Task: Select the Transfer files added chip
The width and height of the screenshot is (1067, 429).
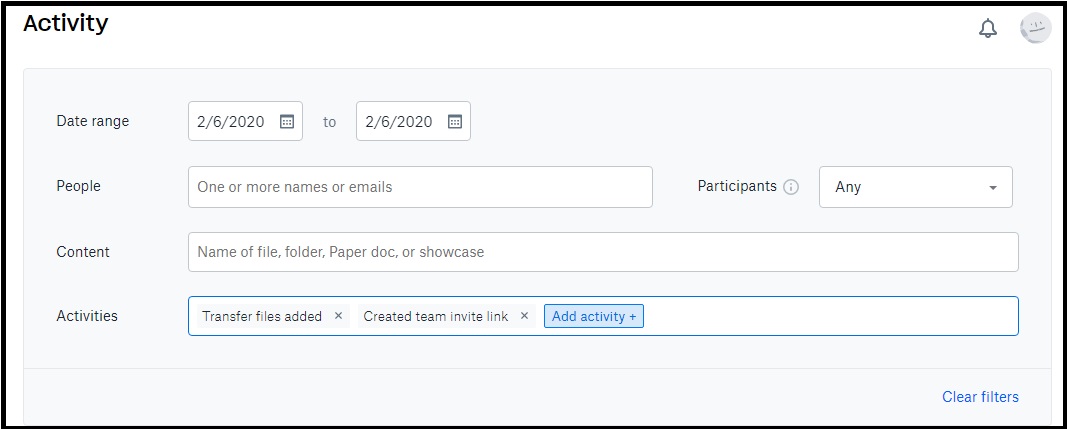Action: pyautogui.click(x=262, y=316)
